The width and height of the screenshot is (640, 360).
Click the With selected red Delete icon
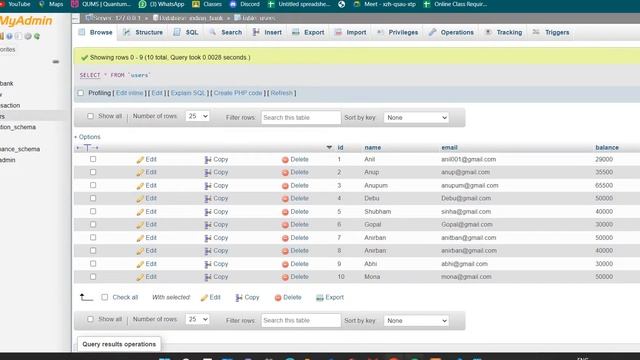point(278,298)
